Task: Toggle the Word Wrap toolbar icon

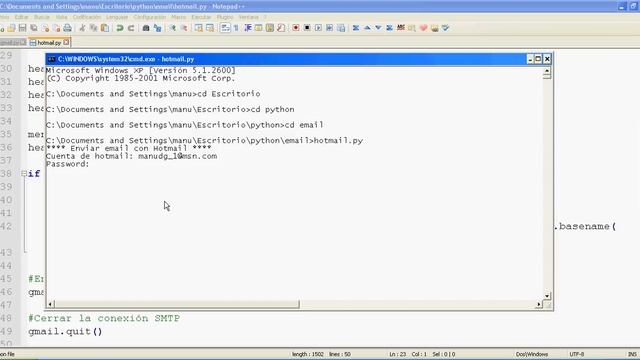Action: (x=225, y=28)
